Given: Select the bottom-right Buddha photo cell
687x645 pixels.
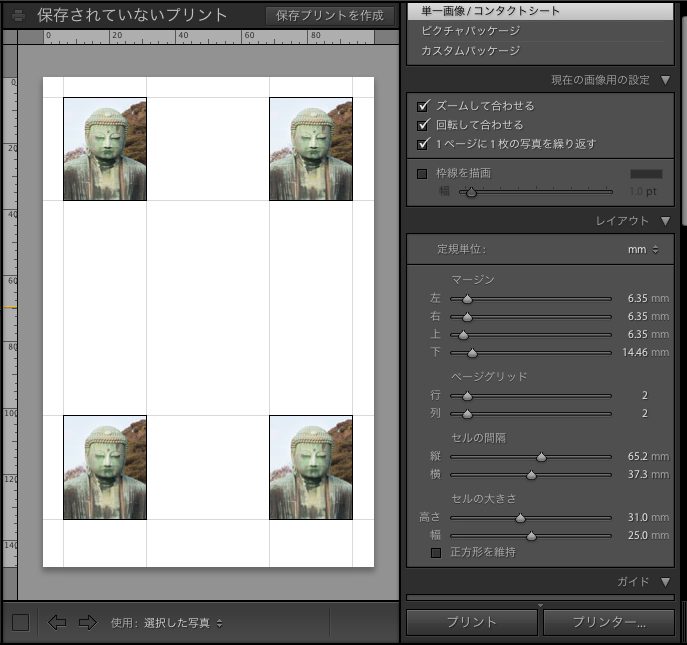Looking at the screenshot, I should tap(311, 468).
